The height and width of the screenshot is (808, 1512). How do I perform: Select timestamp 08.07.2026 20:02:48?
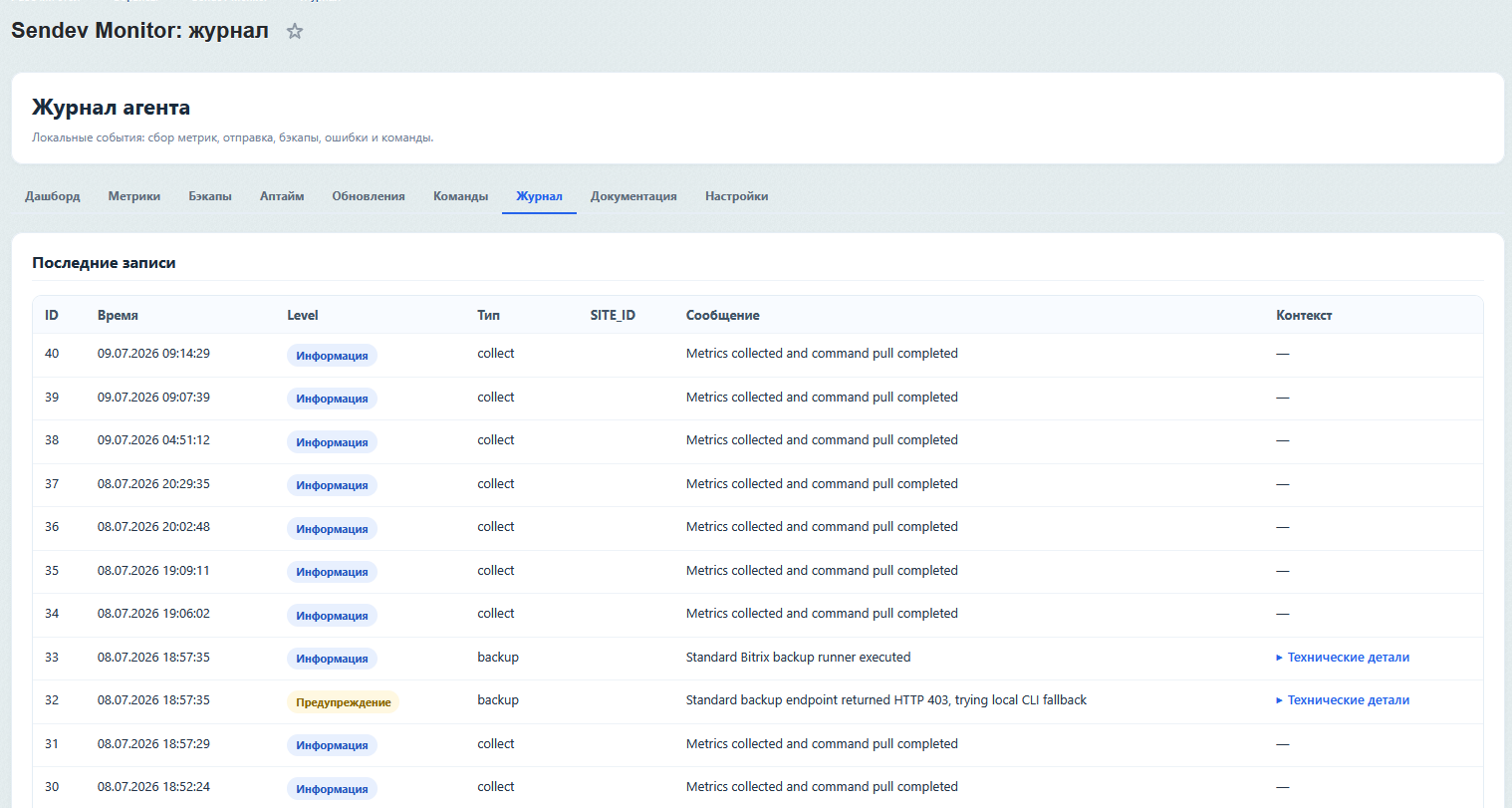(x=153, y=527)
